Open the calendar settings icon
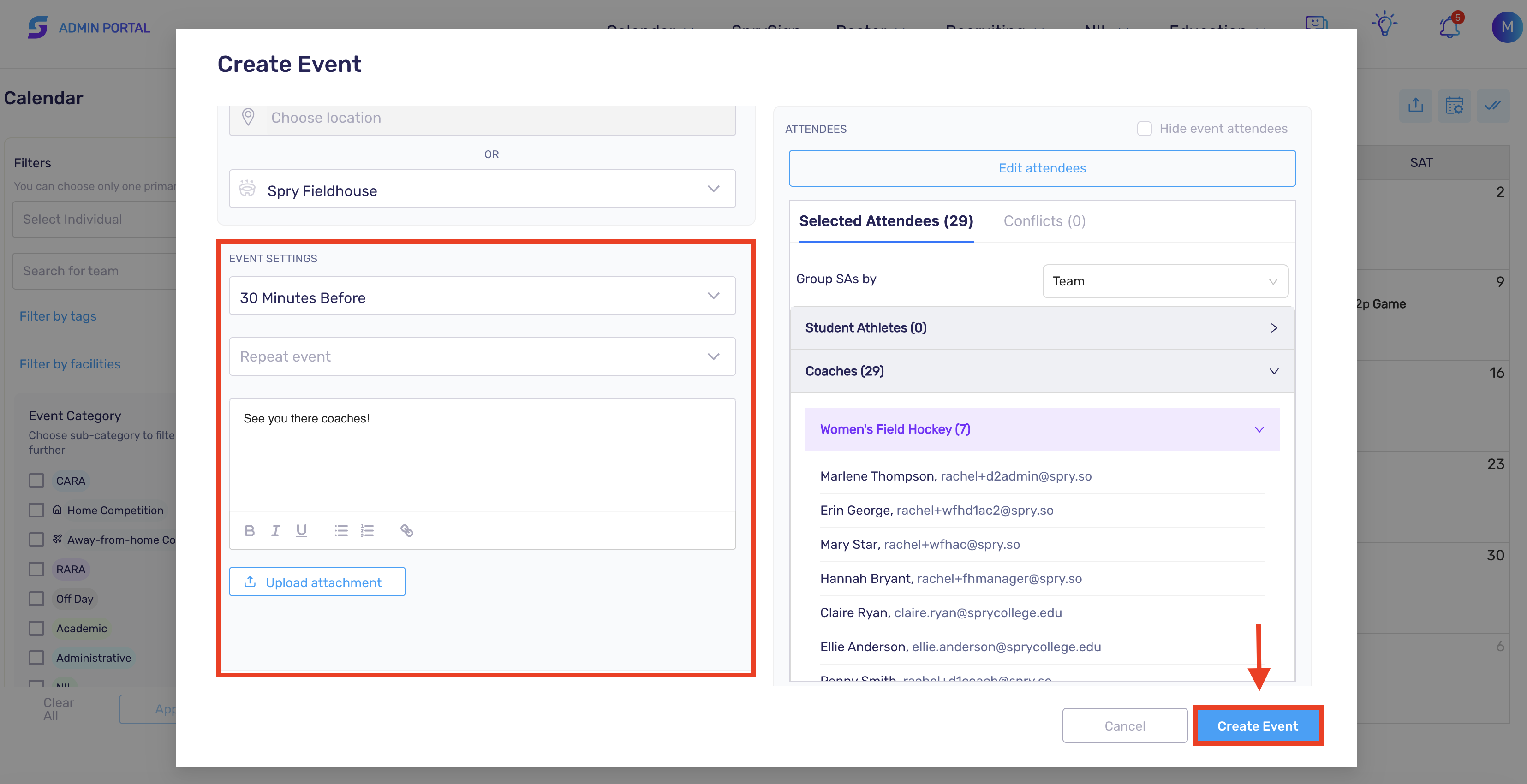The image size is (1527, 784). tap(1454, 106)
